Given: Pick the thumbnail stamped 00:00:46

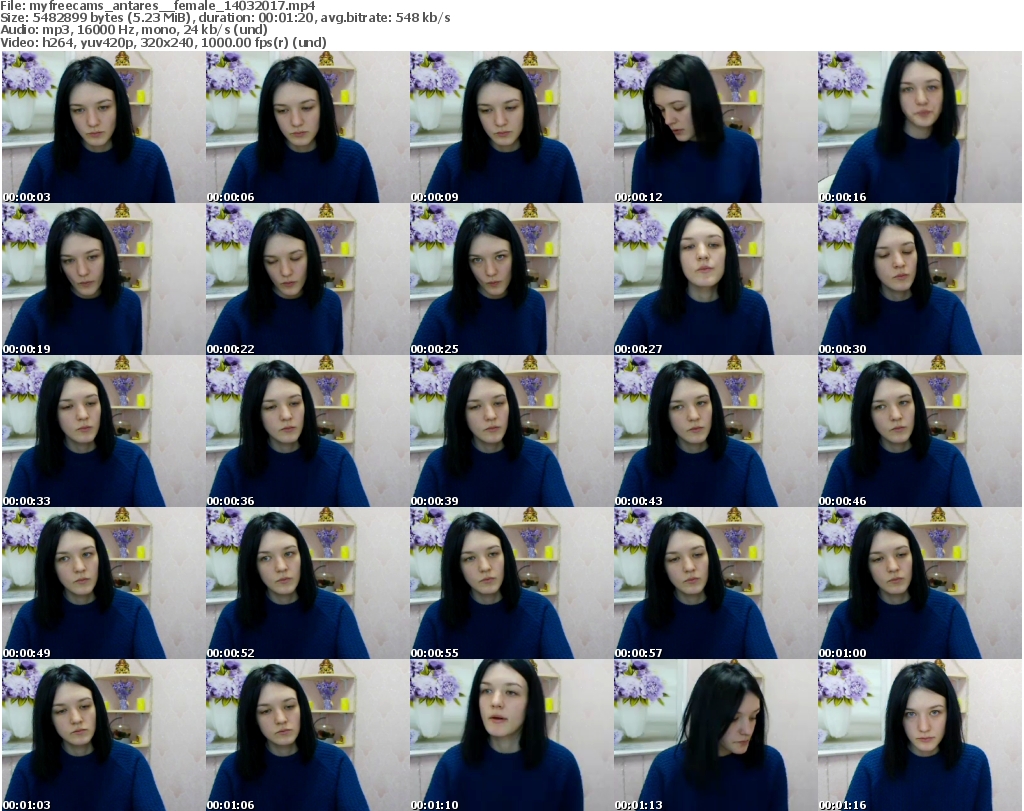Looking at the screenshot, I should click(920, 432).
